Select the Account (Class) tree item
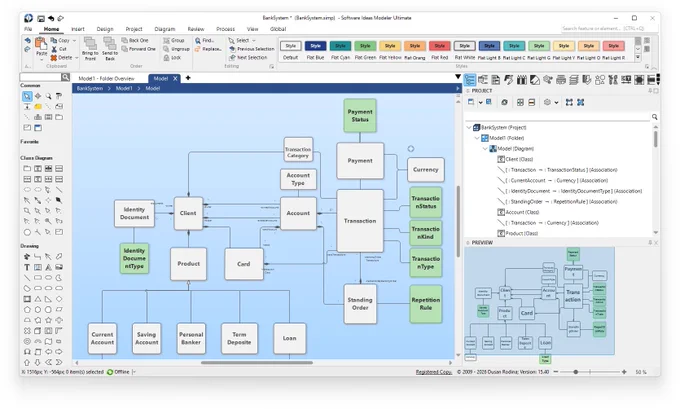The width and height of the screenshot is (680, 409). pyautogui.click(x=518, y=212)
